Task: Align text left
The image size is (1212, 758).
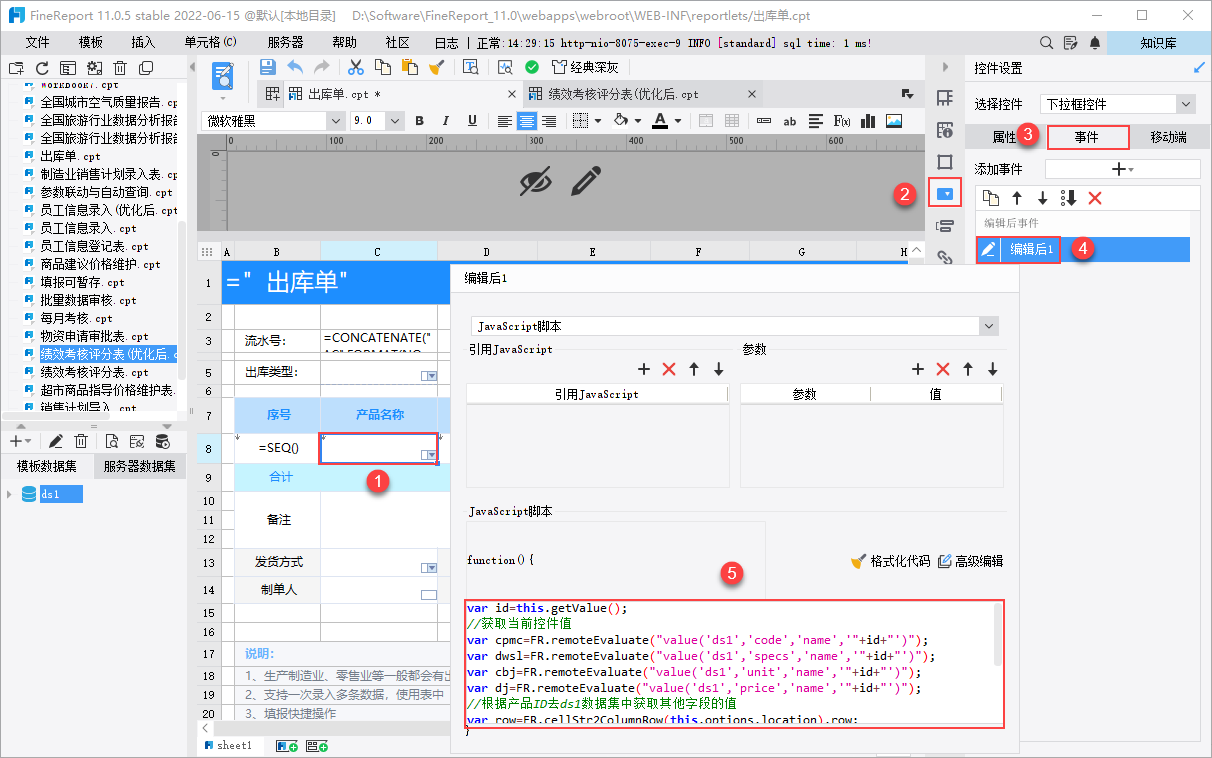Action: pyautogui.click(x=505, y=121)
